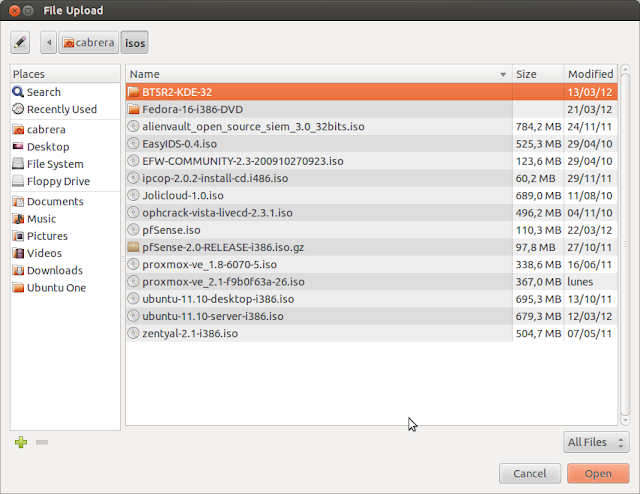Open Pictures bookmark
The image size is (640, 494).
tap(65, 236)
